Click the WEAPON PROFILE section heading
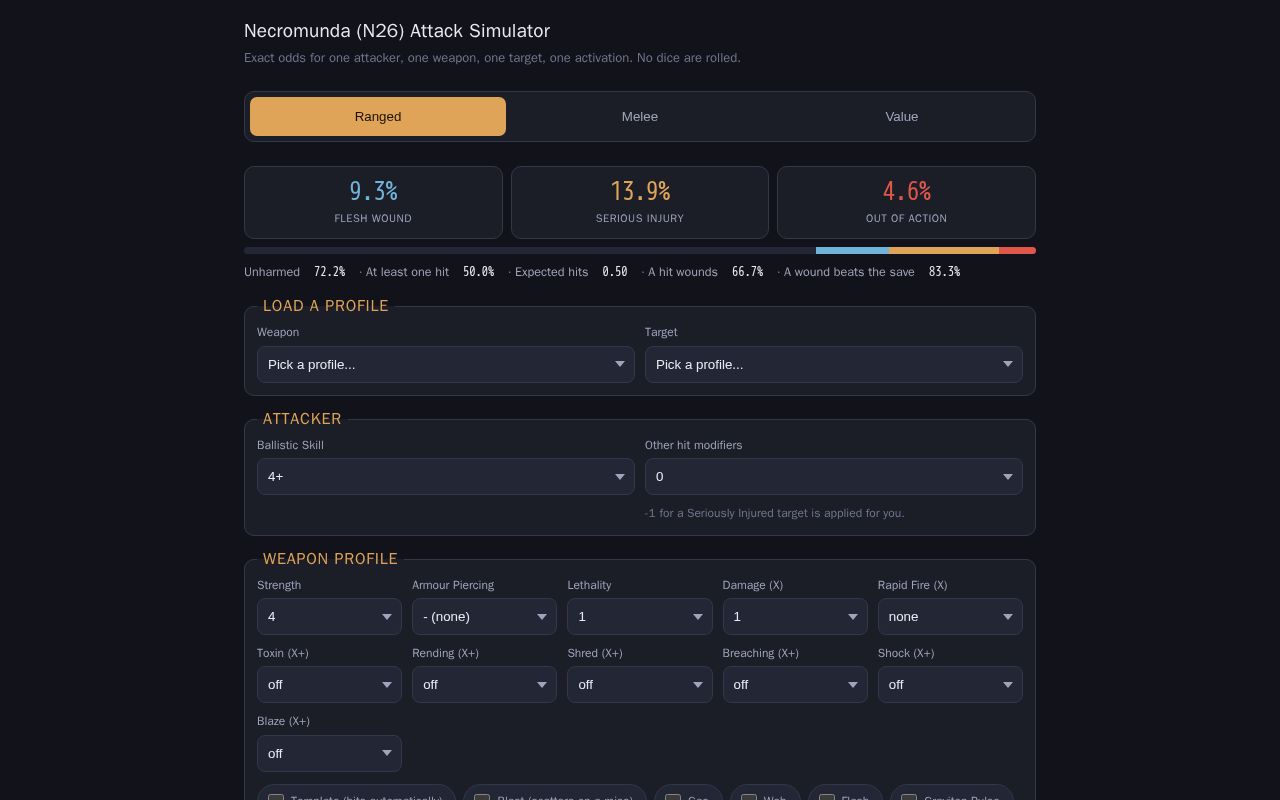This screenshot has height=800, width=1280. point(330,559)
